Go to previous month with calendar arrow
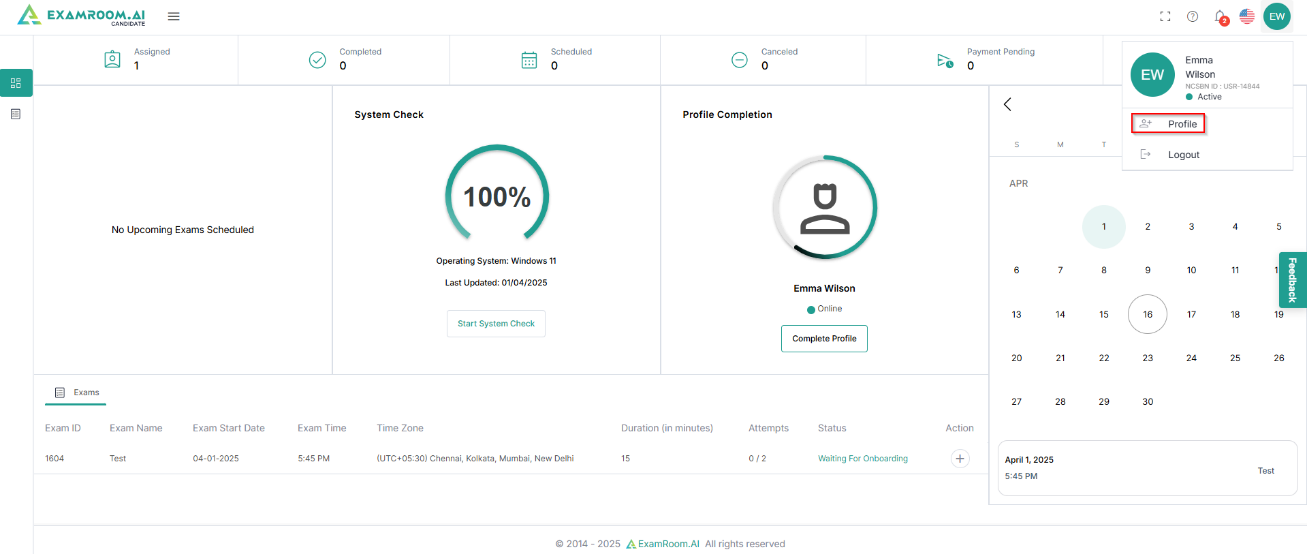The height and width of the screenshot is (554, 1307). pyautogui.click(x=1008, y=104)
